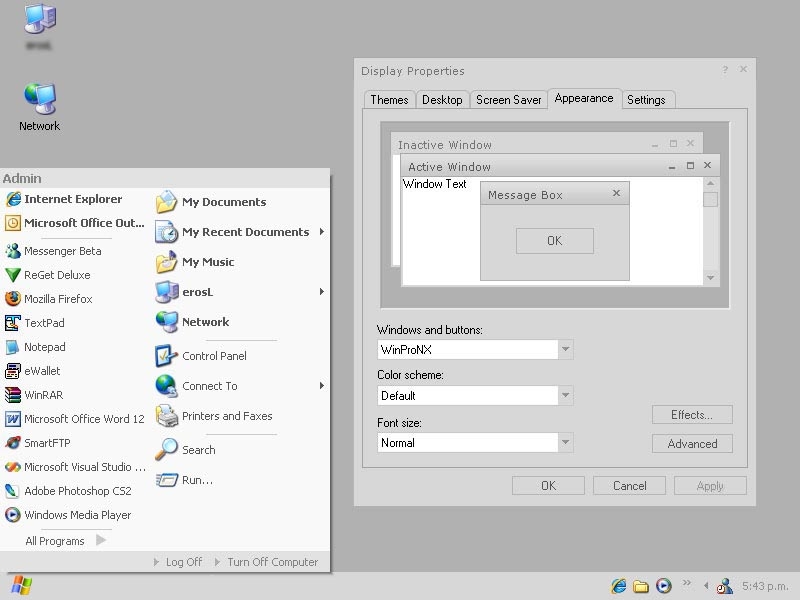The height and width of the screenshot is (600, 800).
Task: Launch Messenger Beta icon
Action: click(x=13, y=251)
